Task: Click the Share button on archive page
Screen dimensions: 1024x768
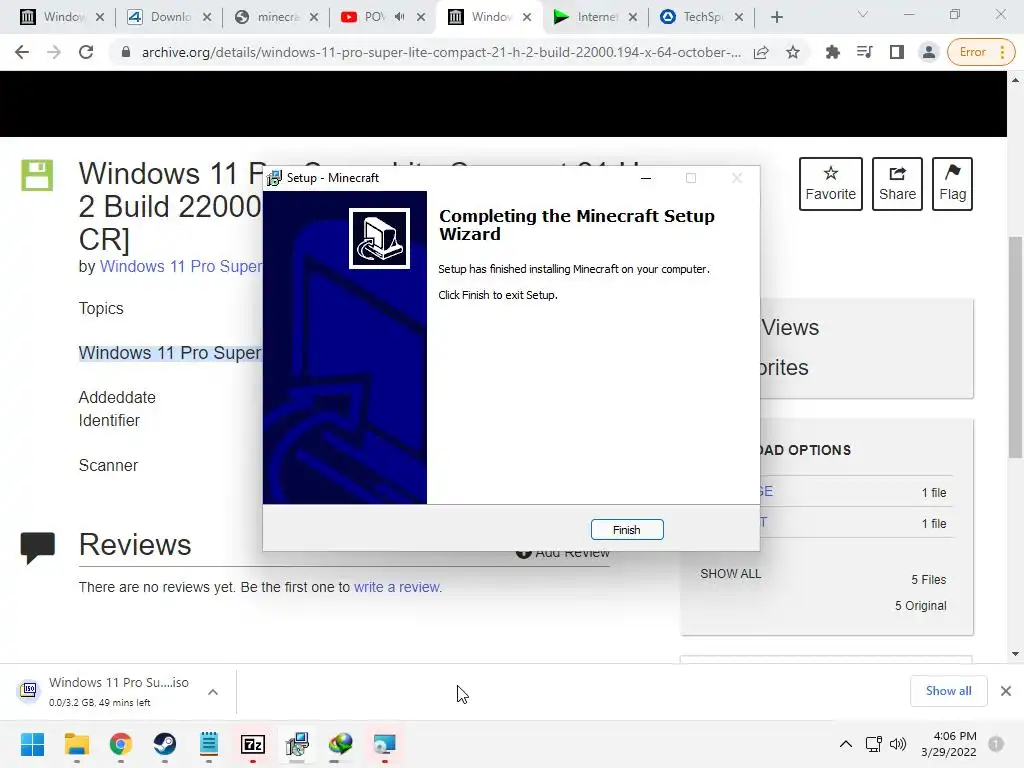Action: coord(897,184)
